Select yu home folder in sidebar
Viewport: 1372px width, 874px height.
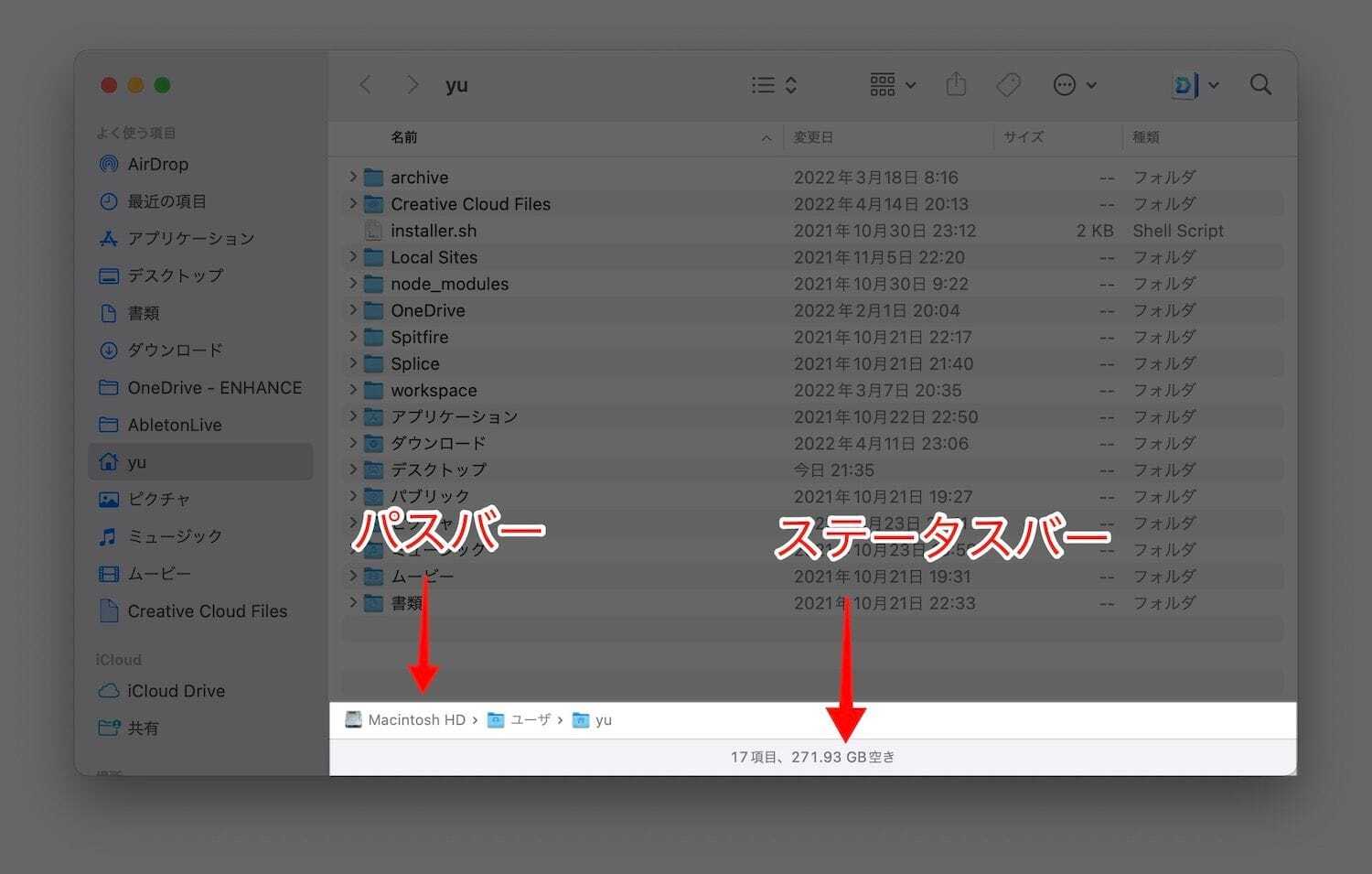click(x=200, y=462)
